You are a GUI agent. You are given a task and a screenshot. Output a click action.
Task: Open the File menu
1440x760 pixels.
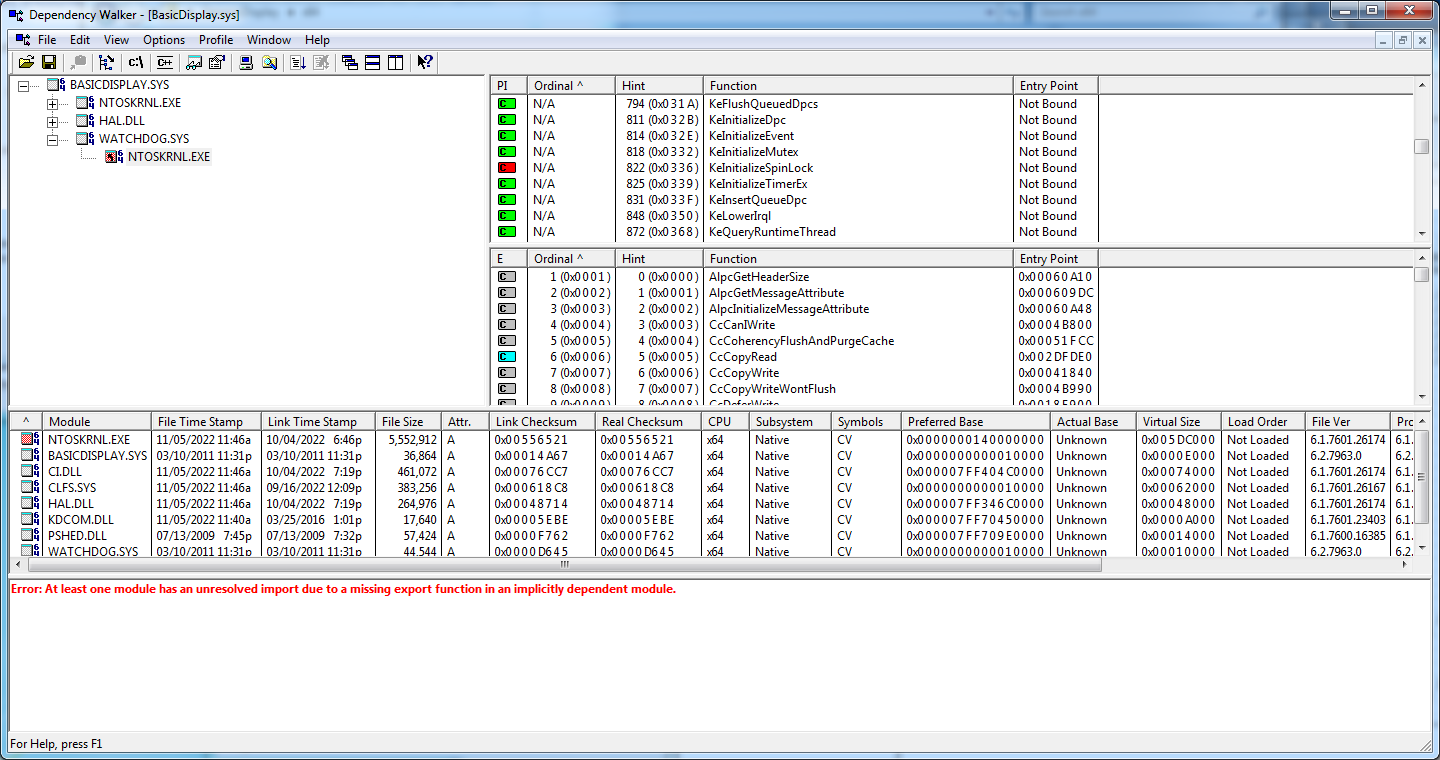(47, 40)
